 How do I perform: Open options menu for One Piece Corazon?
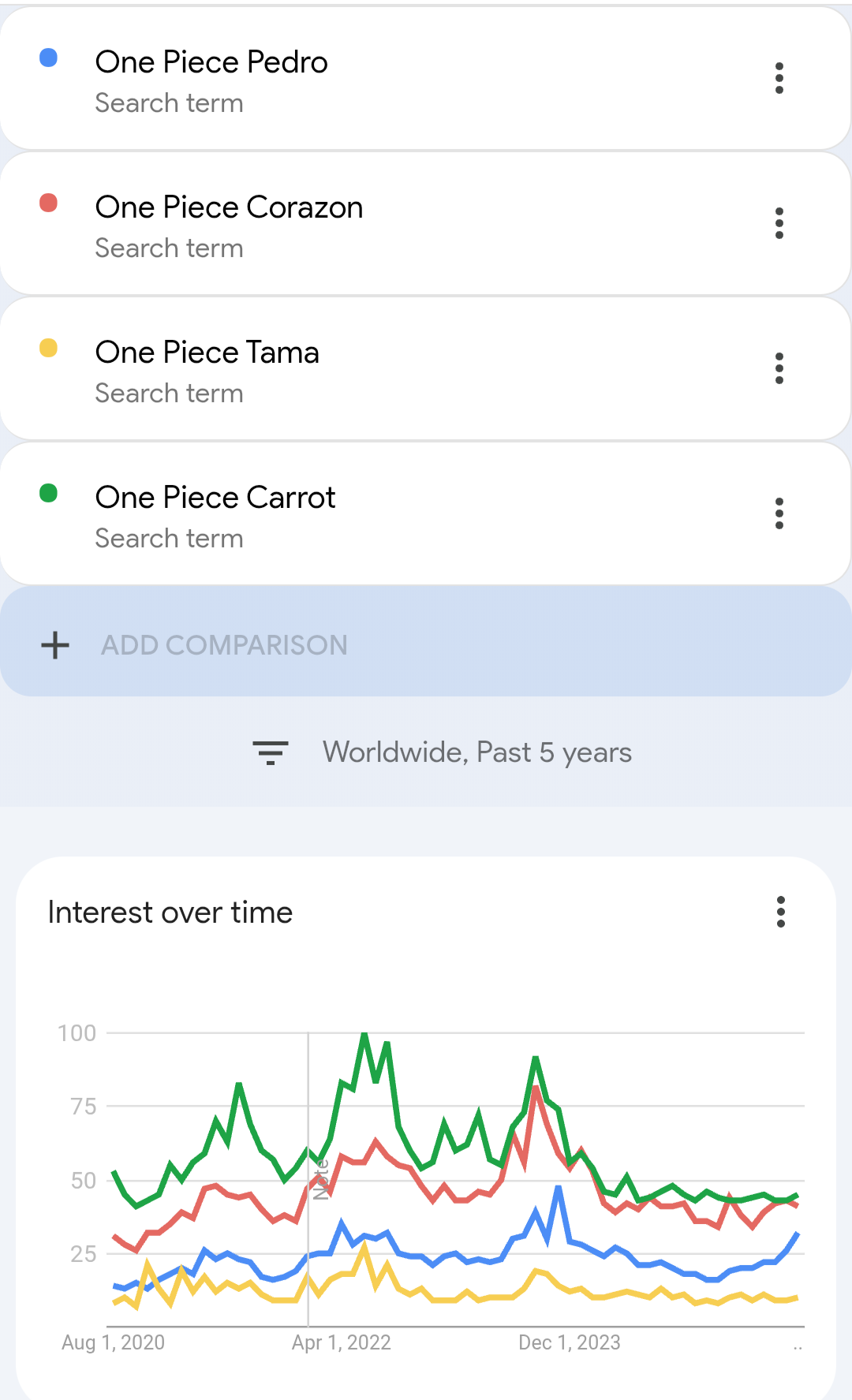[x=779, y=223]
